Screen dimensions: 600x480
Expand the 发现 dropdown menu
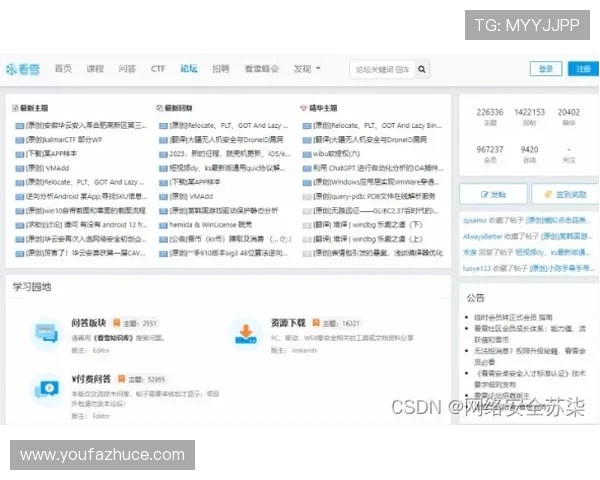point(307,69)
